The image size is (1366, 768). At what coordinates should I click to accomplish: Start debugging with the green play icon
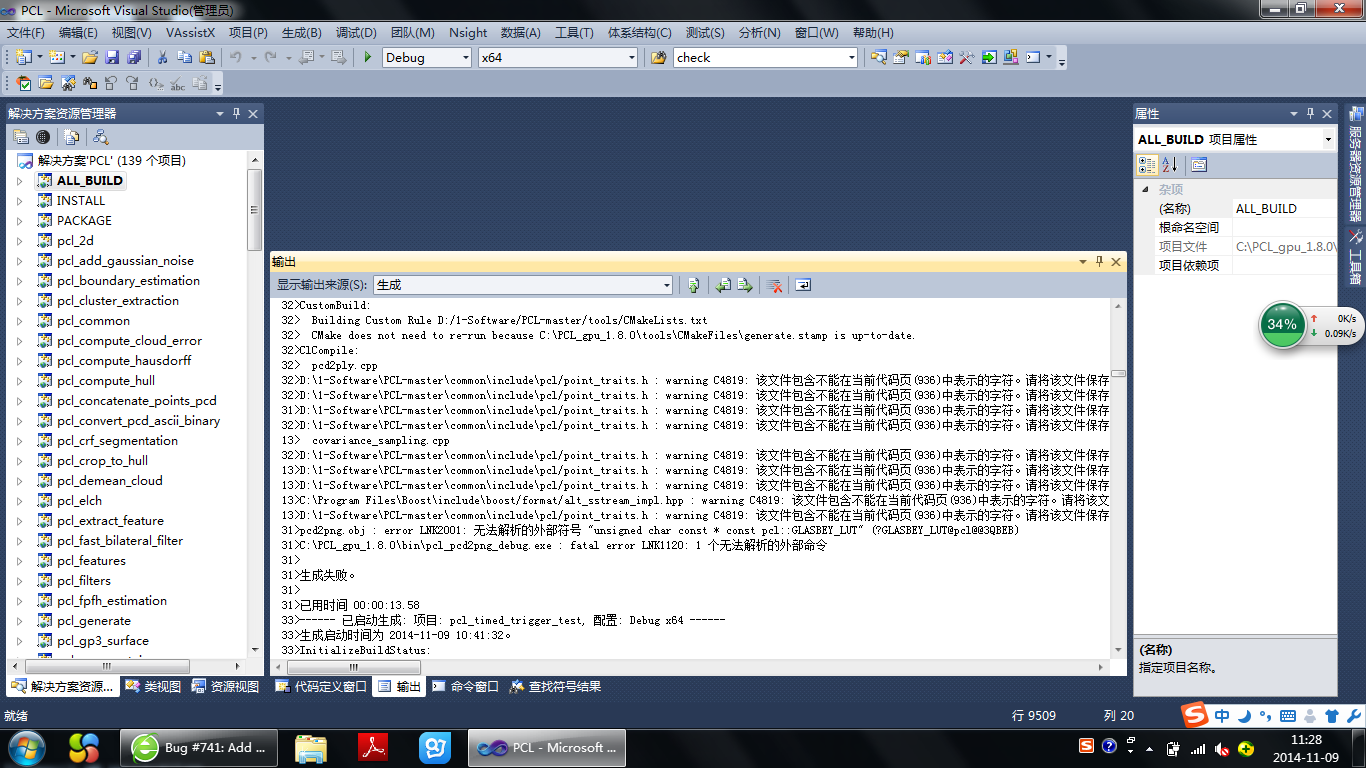pyautogui.click(x=367, y=57)
